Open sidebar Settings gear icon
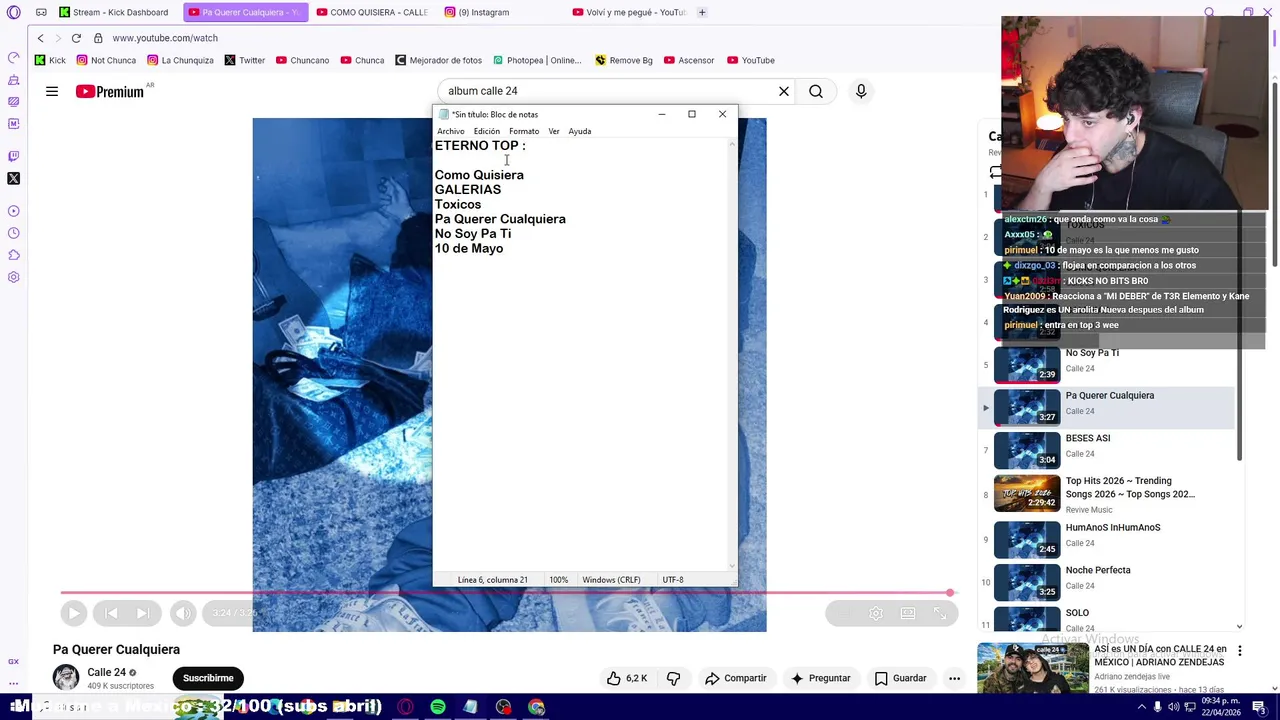Image resolution: width=1280 pixels, height=720 pixels. click(x=14, y=277)
